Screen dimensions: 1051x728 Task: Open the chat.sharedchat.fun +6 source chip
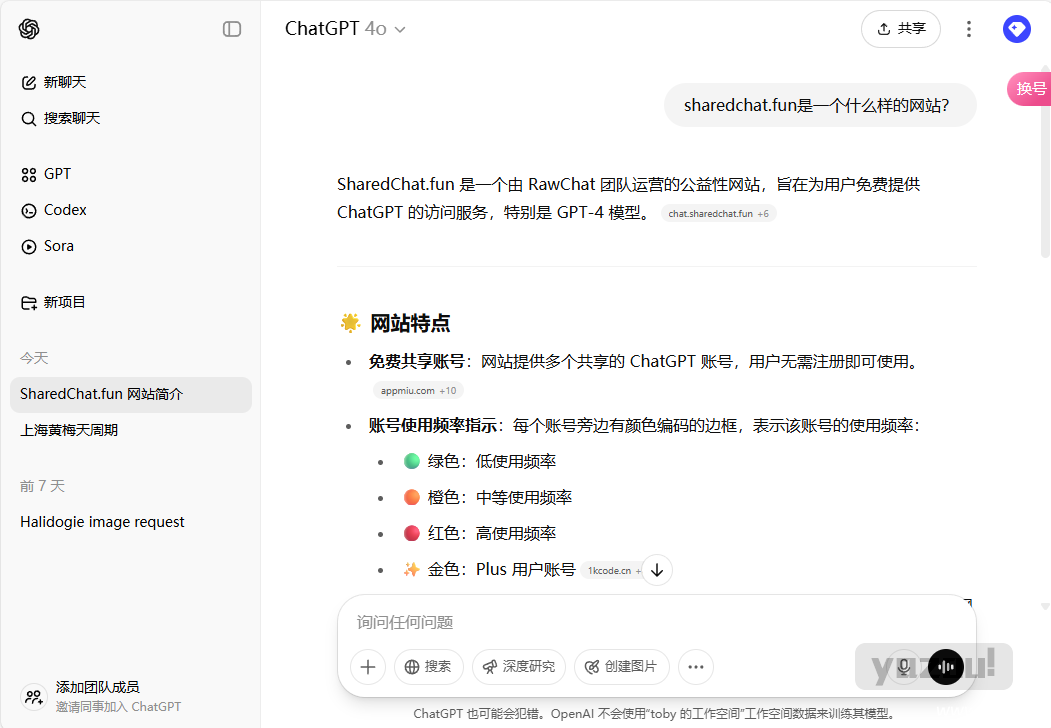(718, 214)
